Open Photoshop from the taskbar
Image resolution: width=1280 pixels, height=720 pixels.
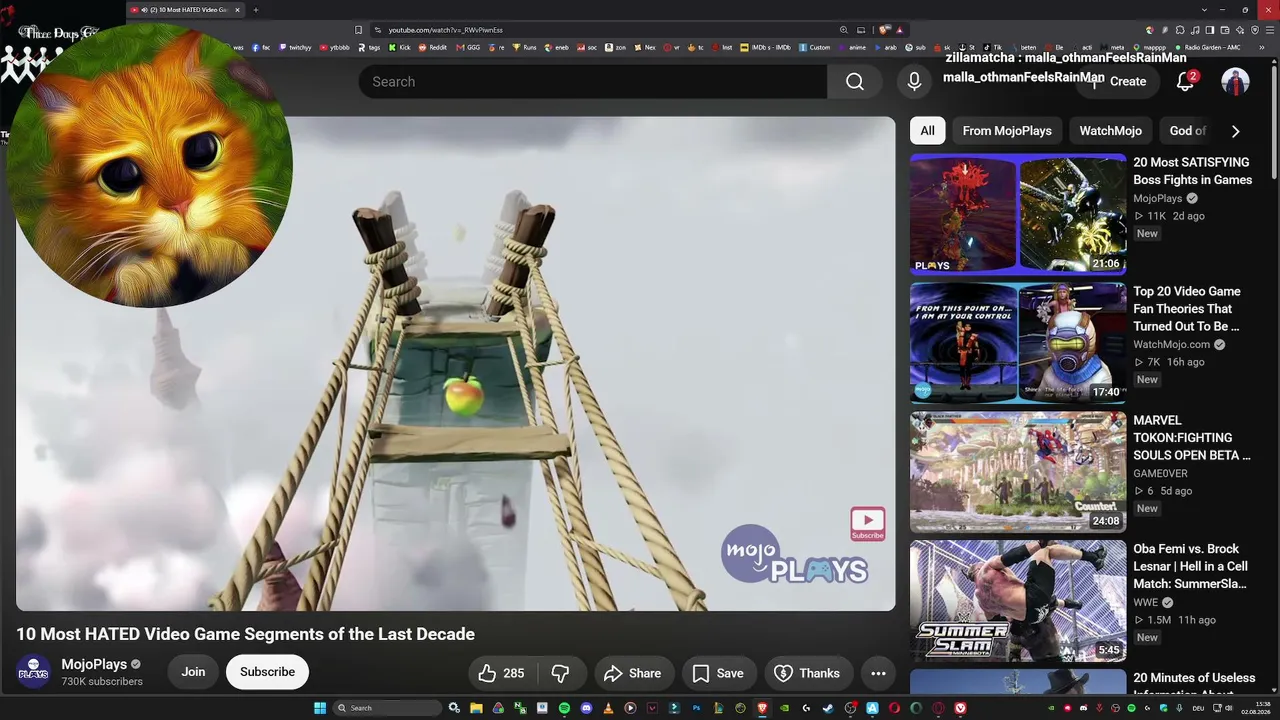(x=696, y=708)
